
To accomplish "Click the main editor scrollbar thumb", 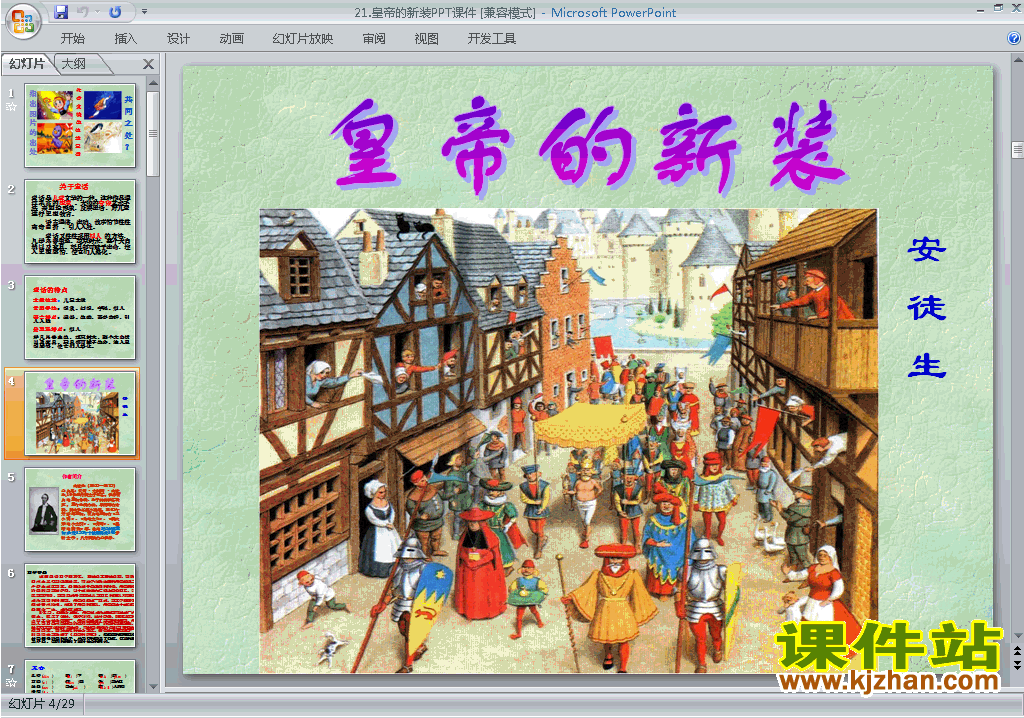I will point(1017,150).
